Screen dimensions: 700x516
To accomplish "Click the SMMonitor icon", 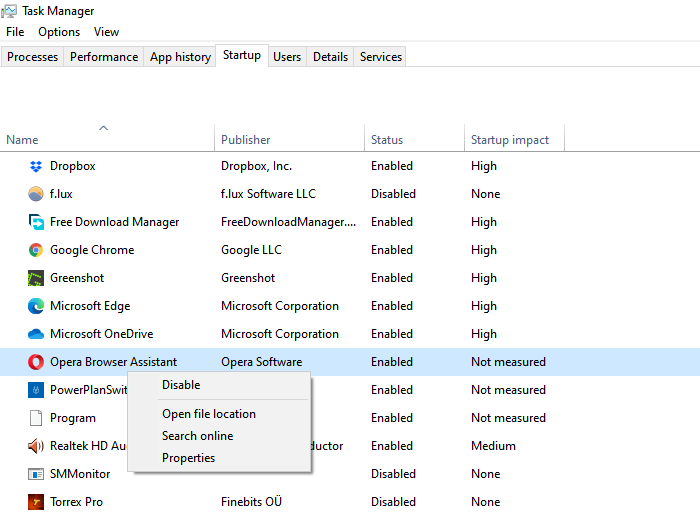I will pos(36,474).
